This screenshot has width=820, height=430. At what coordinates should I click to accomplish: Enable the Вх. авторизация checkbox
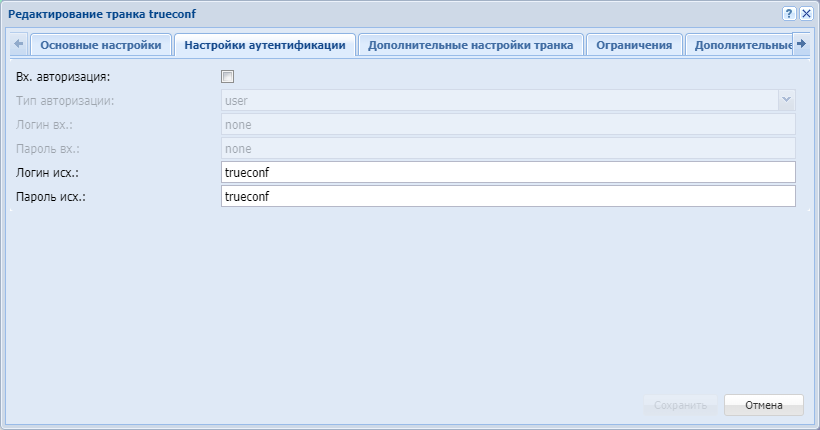[x=227, y=77]
